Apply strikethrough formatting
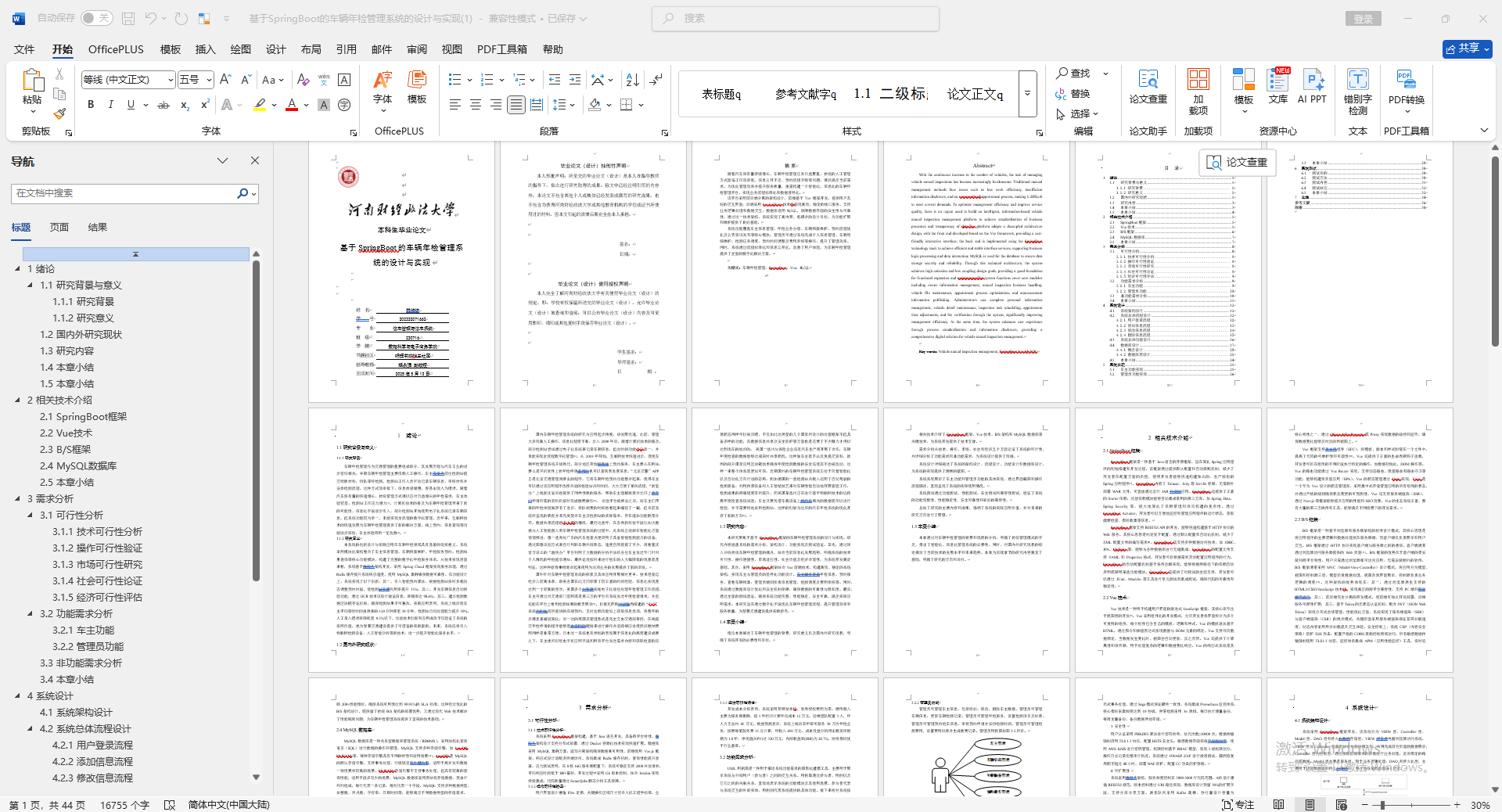Image resolution: width=1502 pixels, height=812 pixels. click(163, 105)
